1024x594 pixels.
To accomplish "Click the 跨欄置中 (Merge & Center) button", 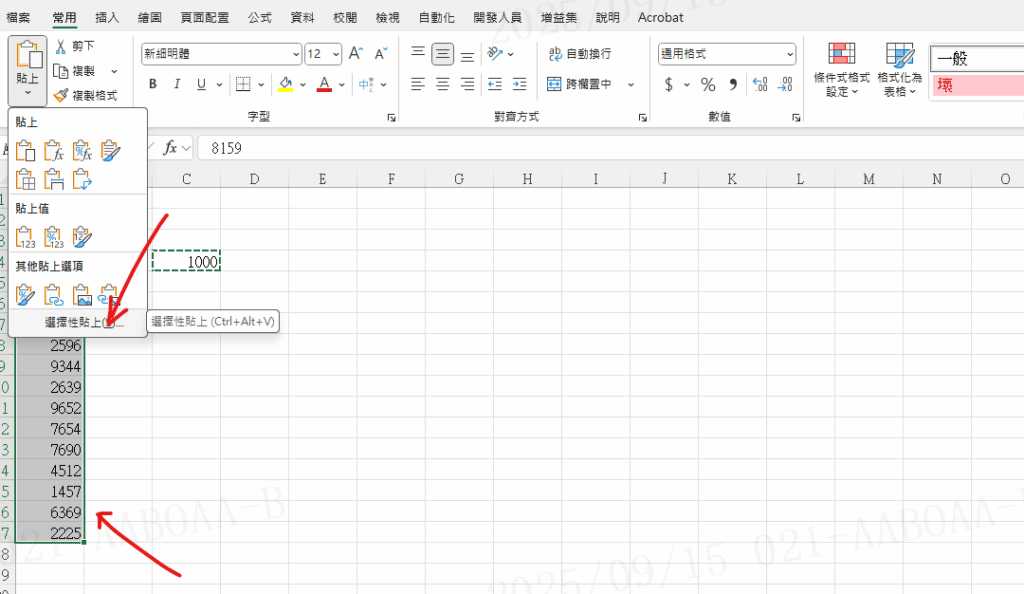I will [x=579, y=85].
